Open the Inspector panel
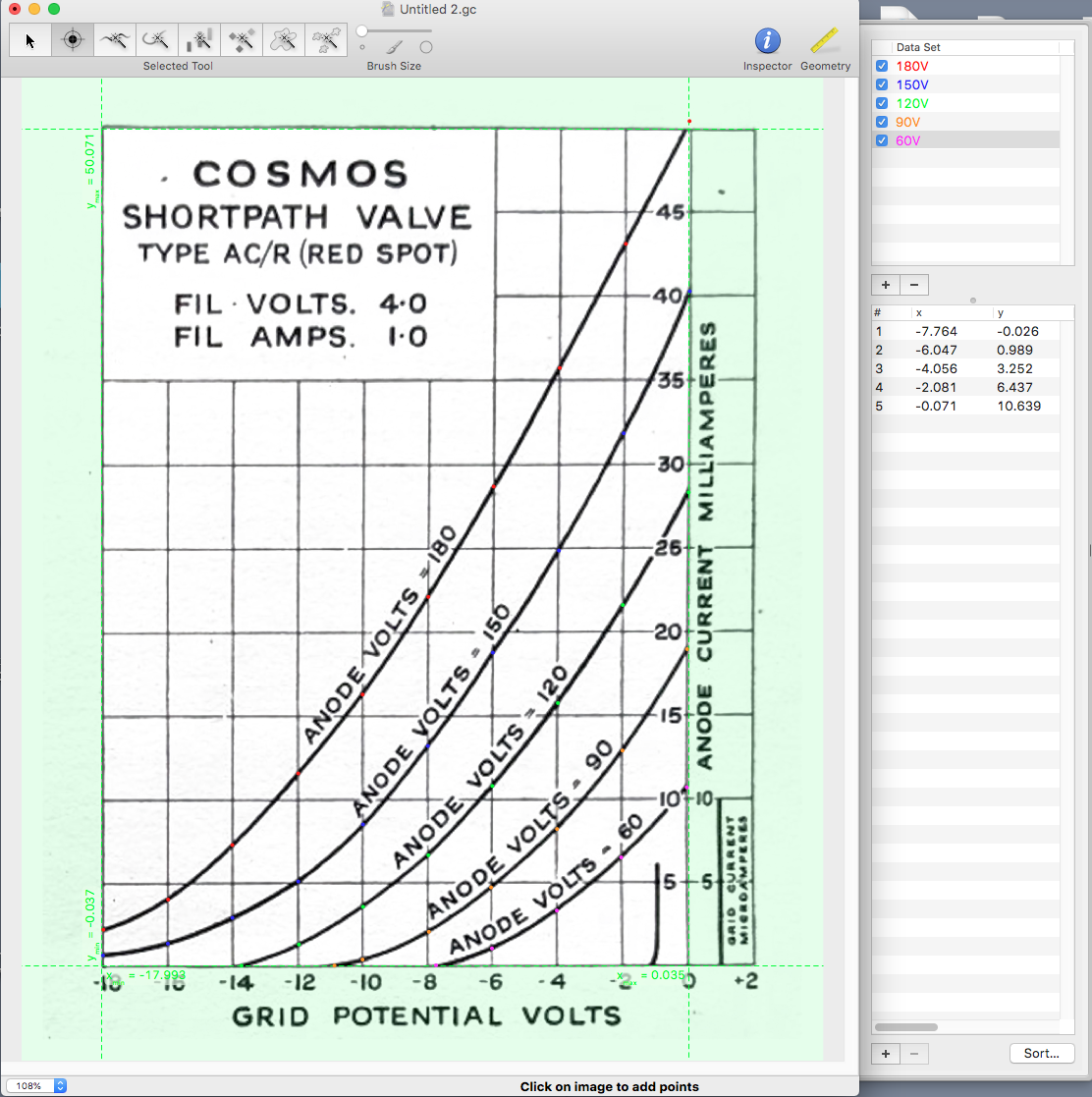Viewport: 1092px width, 1097px height. (767, 48)
